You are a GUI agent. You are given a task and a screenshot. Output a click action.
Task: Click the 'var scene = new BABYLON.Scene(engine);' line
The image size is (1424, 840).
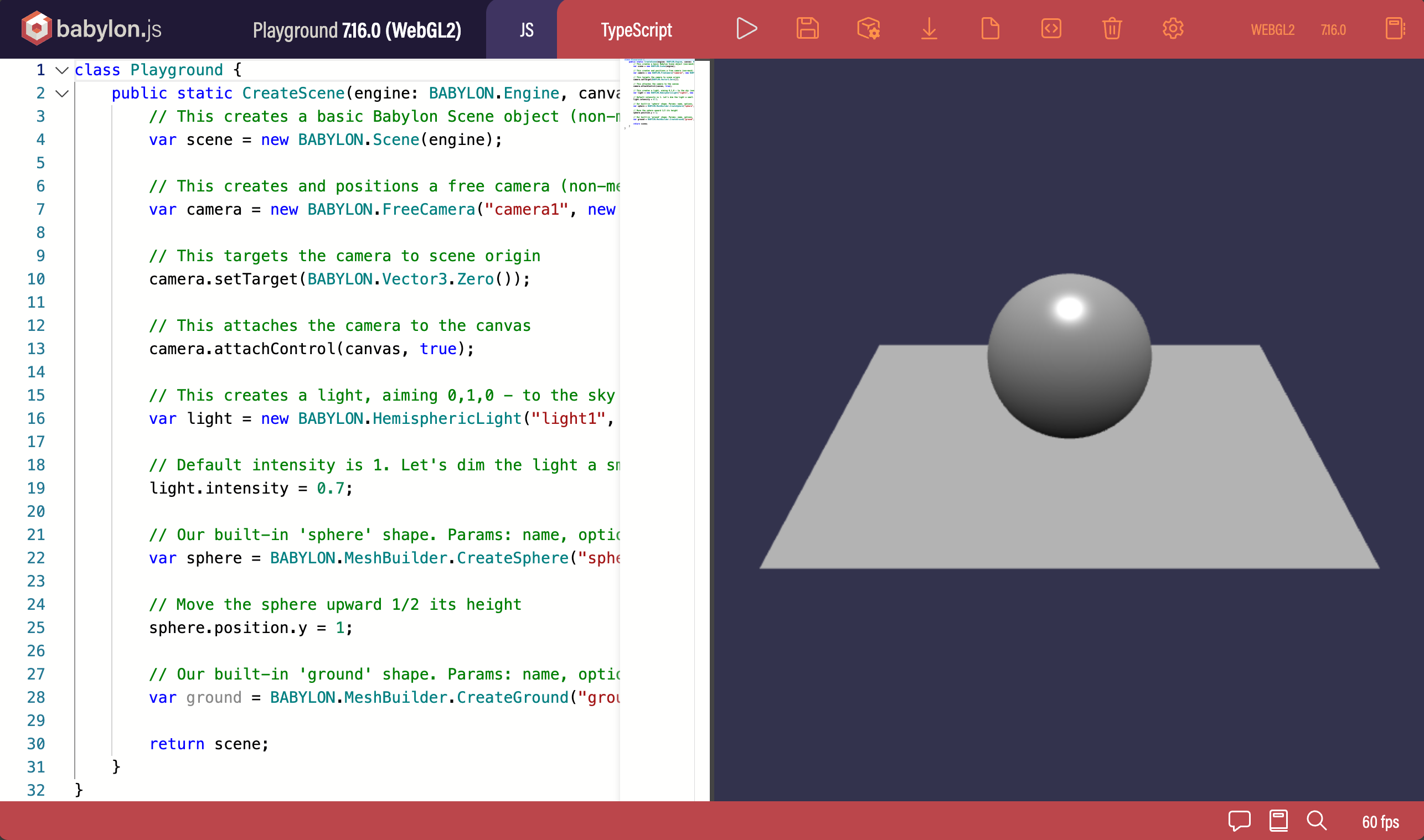(x=326, y=140)
